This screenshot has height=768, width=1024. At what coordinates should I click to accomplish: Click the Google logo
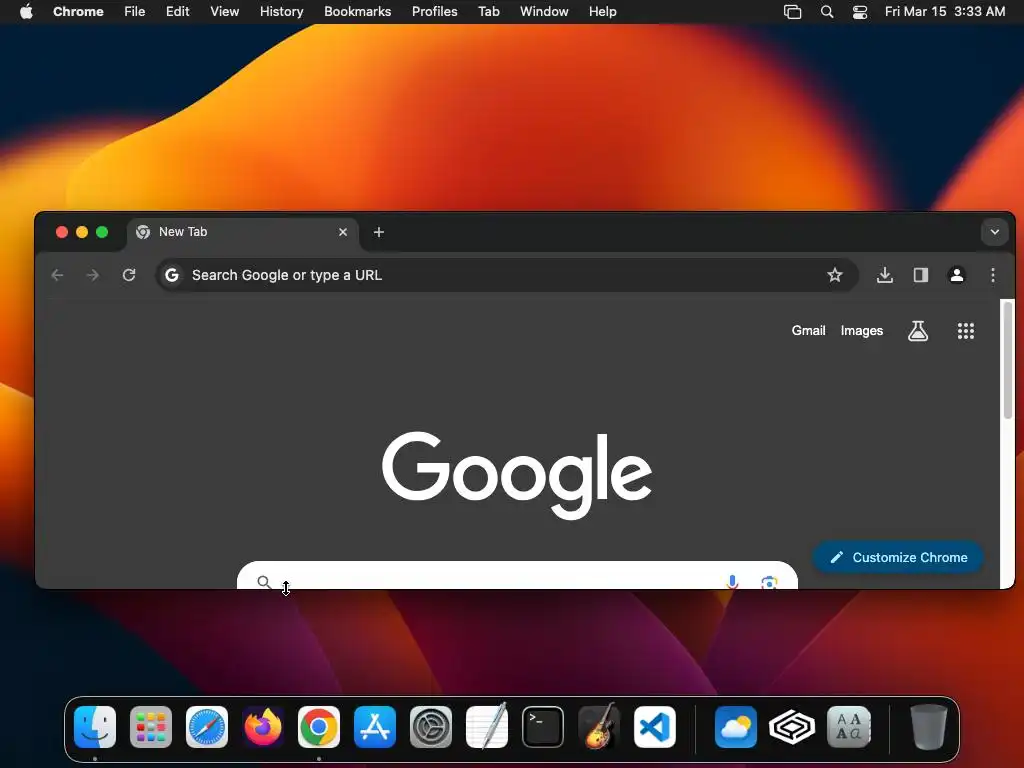[x=517, y=475]
